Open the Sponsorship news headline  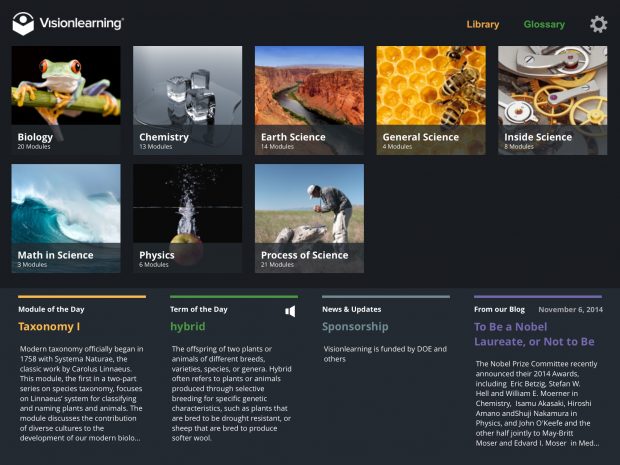pyautogui.click(x=355, y=327)
